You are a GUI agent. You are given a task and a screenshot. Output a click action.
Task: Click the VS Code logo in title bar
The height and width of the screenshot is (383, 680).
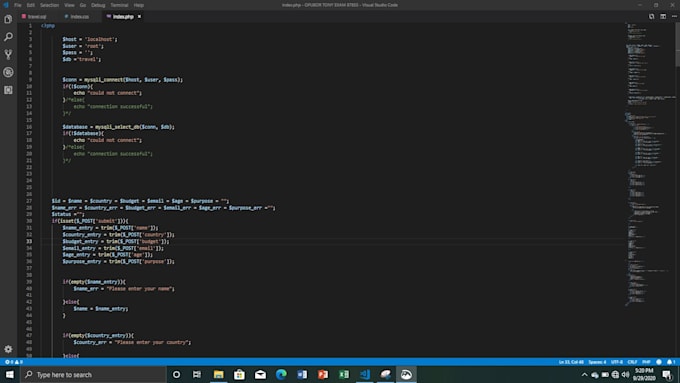(x=6, y=5)
